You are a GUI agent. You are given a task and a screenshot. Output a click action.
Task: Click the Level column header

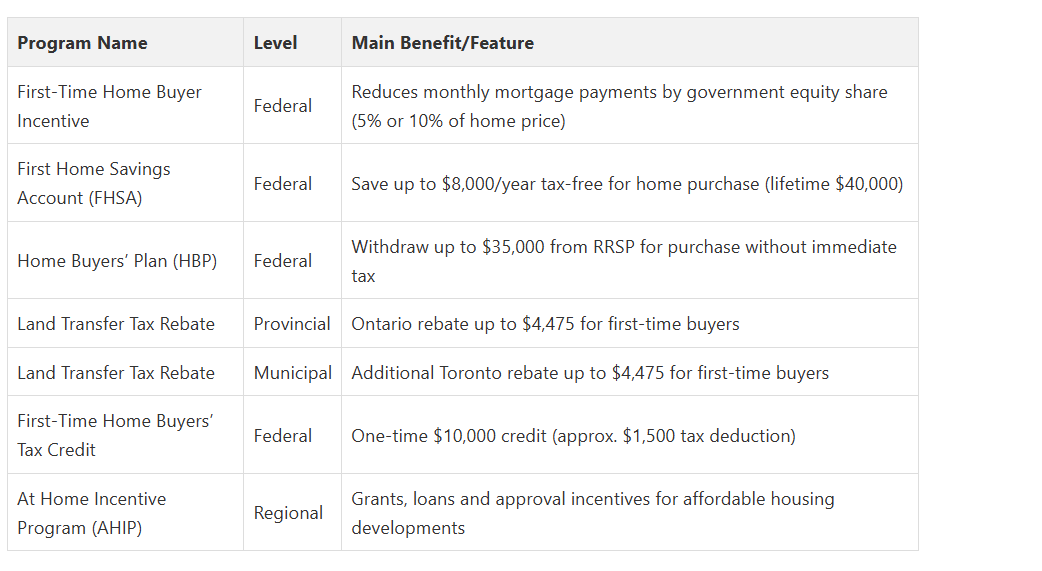point(275,43)
